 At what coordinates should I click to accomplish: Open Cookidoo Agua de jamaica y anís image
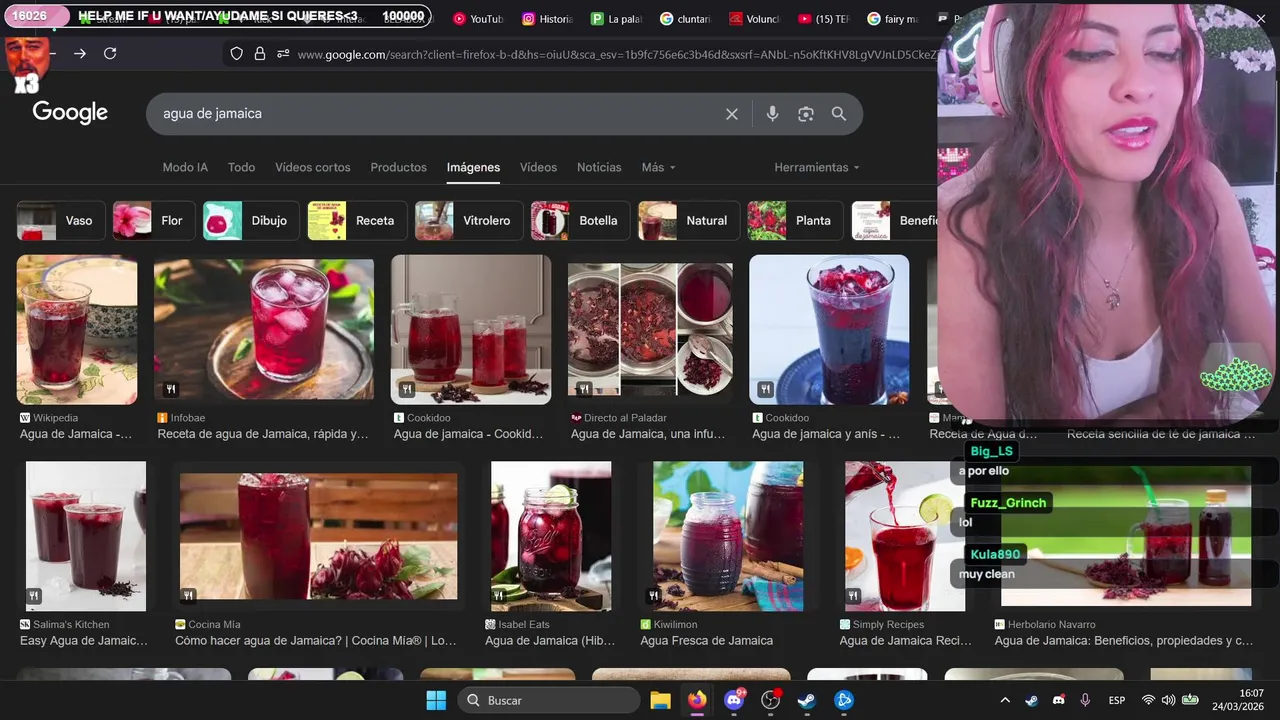[x=829, y=330]
